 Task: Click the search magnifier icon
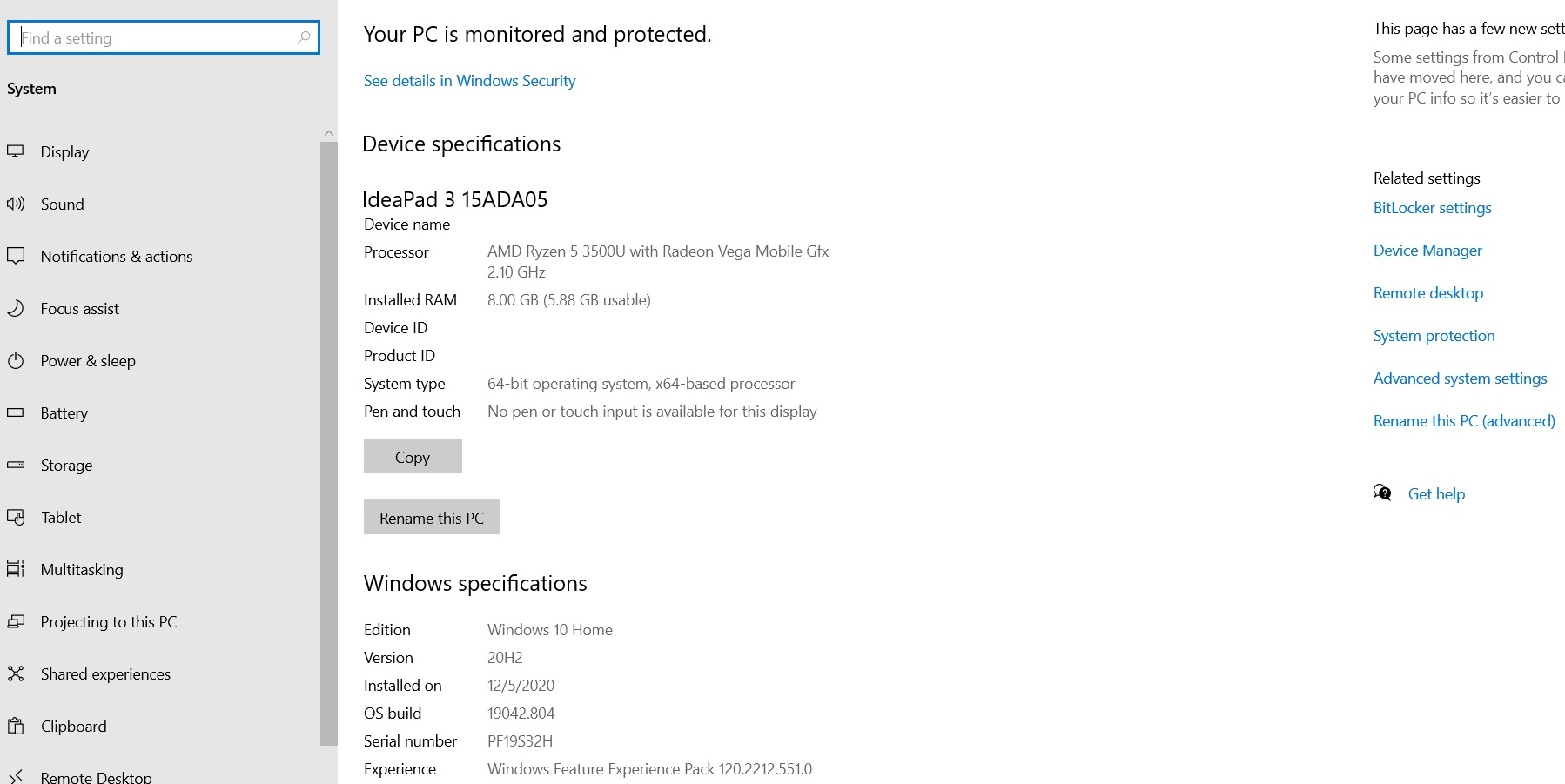click(x=304, y=37)
